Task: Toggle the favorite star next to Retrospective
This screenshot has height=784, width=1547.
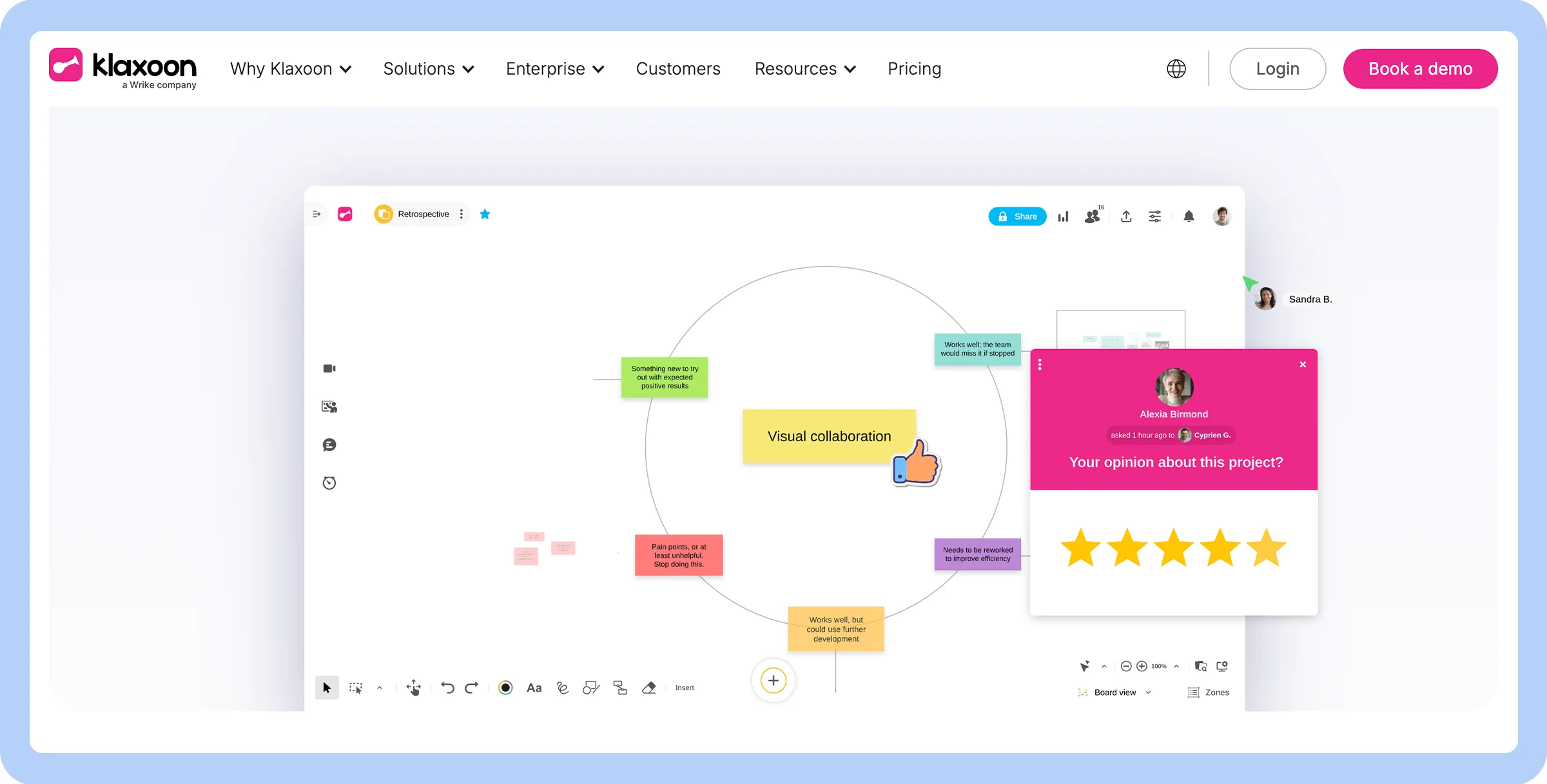Action: [x=485, y=214]
